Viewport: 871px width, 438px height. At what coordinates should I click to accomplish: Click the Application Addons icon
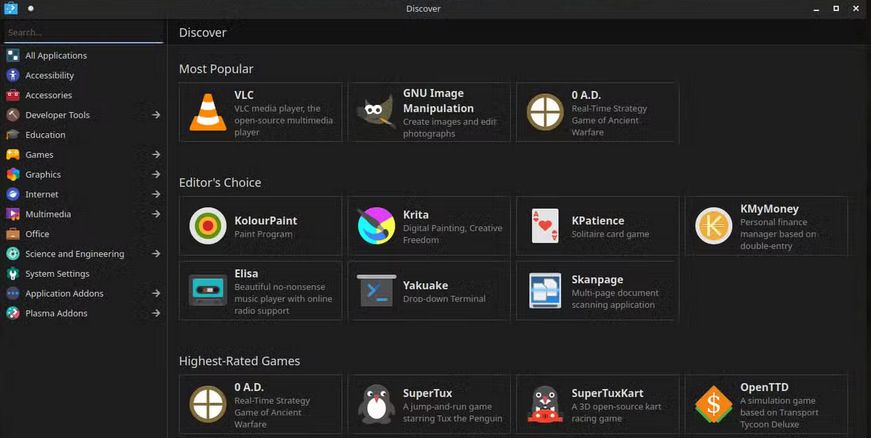[13, 293]
